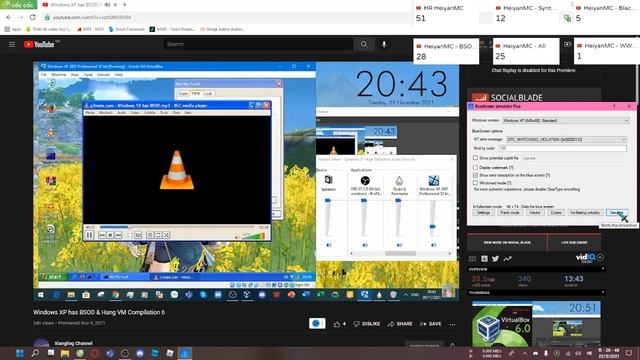Open the Codes dropdown button
Image resolution: width=640 pixels, height=360 pixels.
[556, 213]
